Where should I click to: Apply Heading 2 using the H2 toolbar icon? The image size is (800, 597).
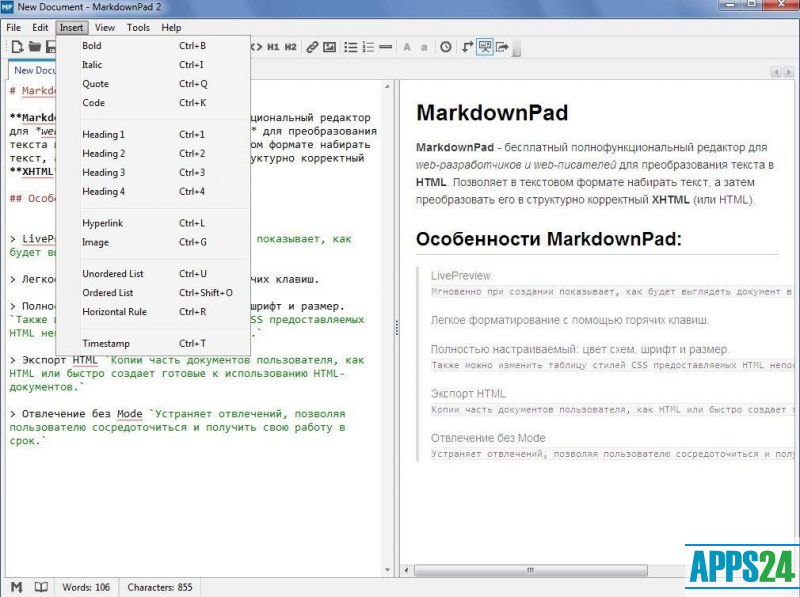290,47
